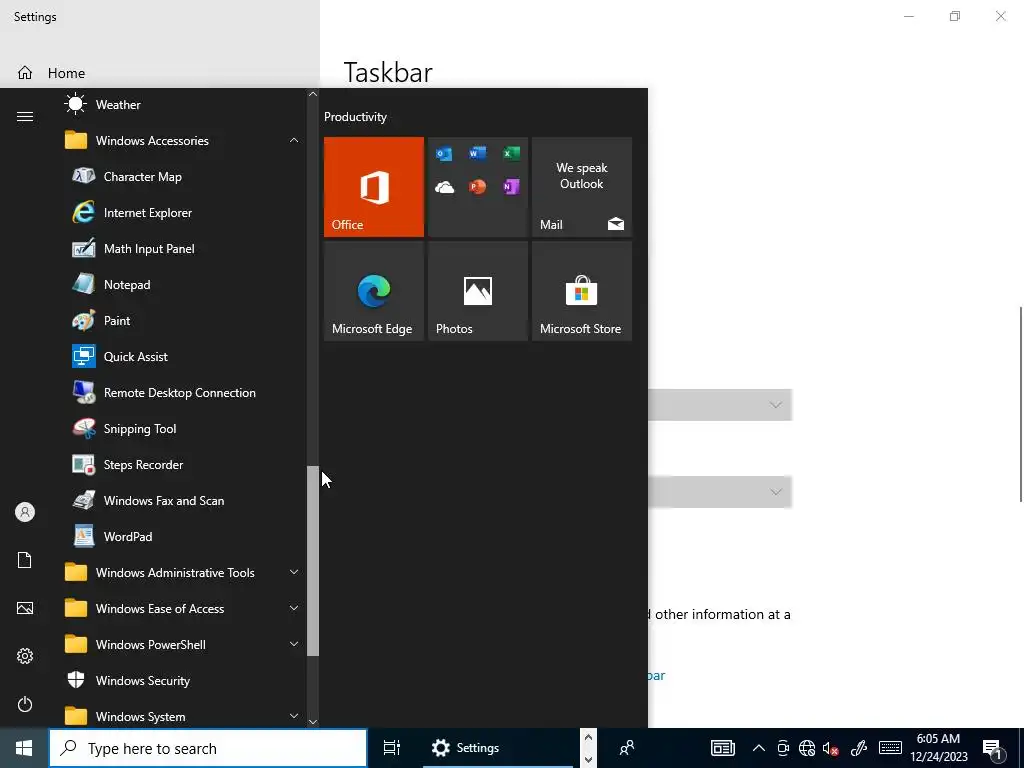Image resolution: width=1024 pixels, height=768 pixels.
Task: Open OneNote in the Office apps tile
Action: tap(511, 187)
